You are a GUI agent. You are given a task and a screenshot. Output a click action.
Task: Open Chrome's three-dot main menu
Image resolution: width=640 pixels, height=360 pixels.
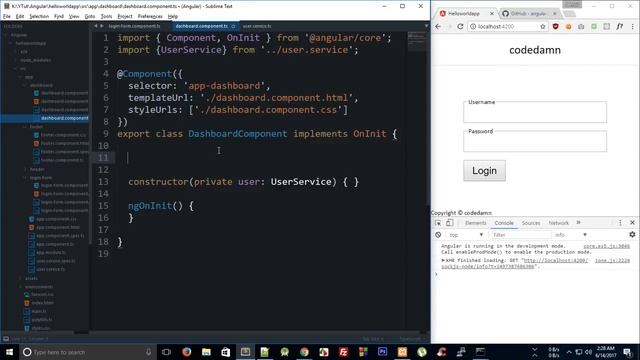tap(632, 27)
